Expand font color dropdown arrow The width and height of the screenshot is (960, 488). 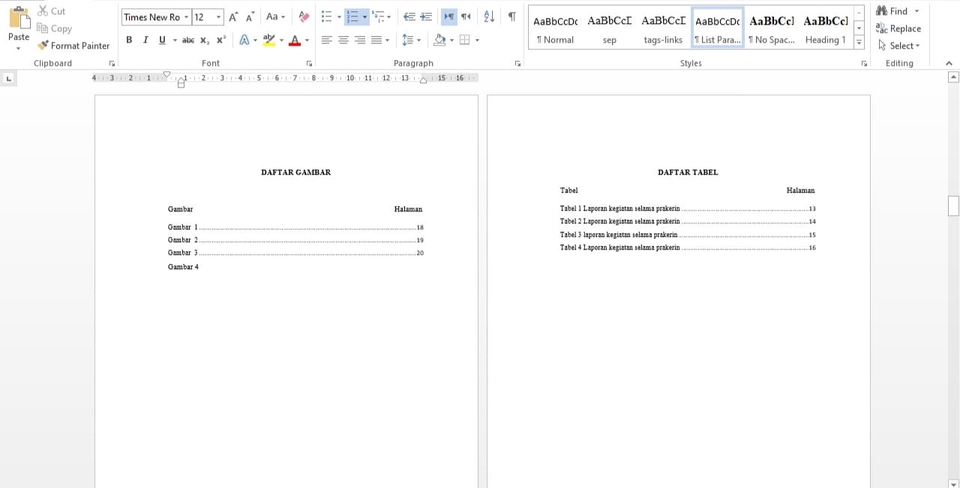(x=307, y=40)
